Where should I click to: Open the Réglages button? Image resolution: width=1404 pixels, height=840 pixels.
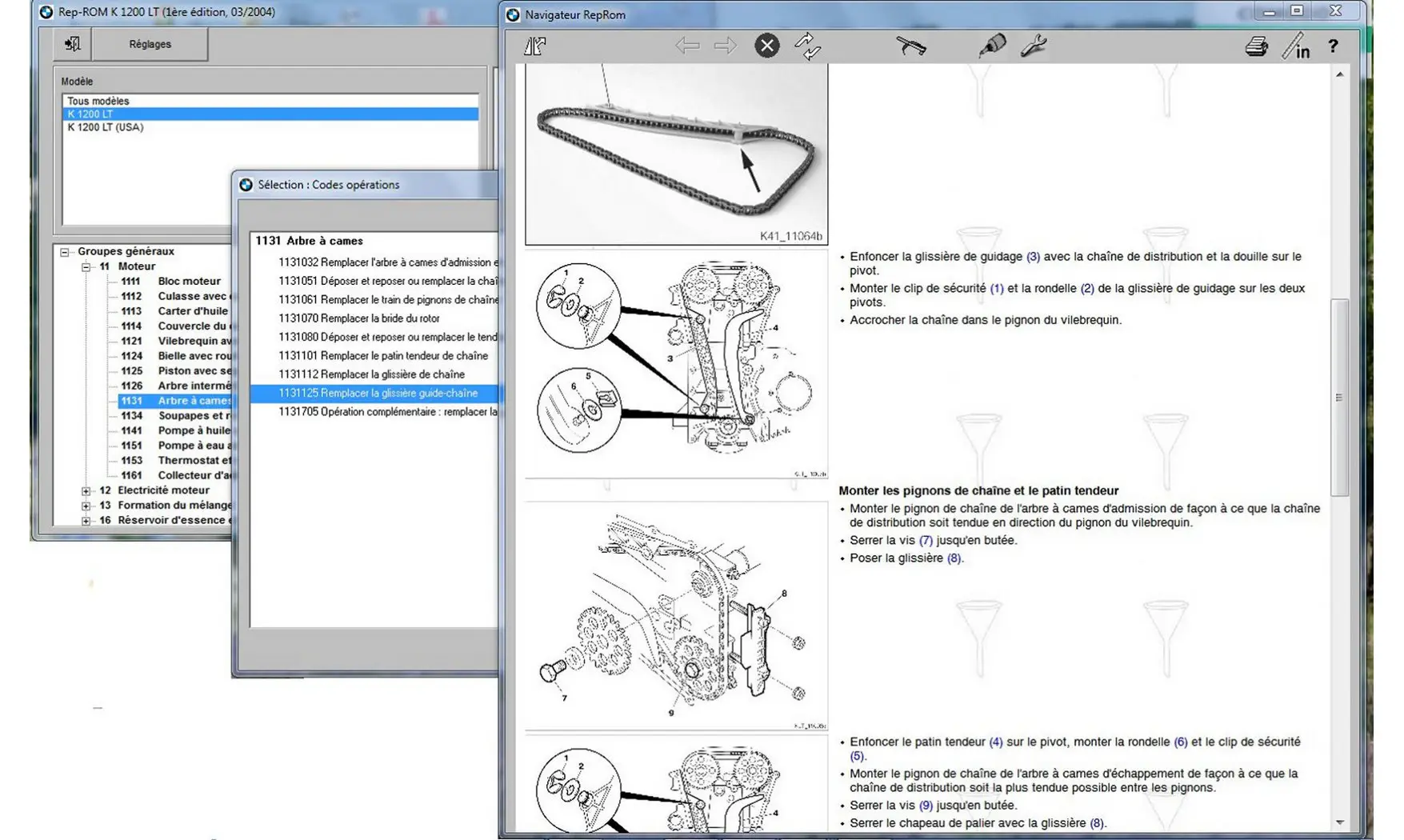tap(150, 44)
